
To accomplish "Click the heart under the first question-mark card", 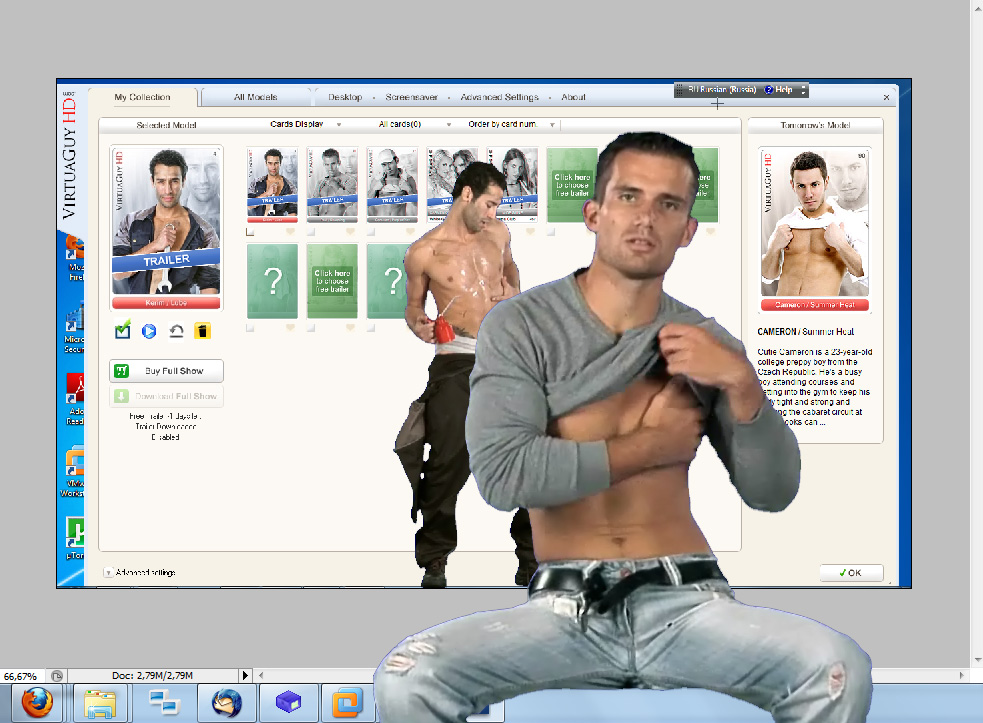I will (290, 327).
